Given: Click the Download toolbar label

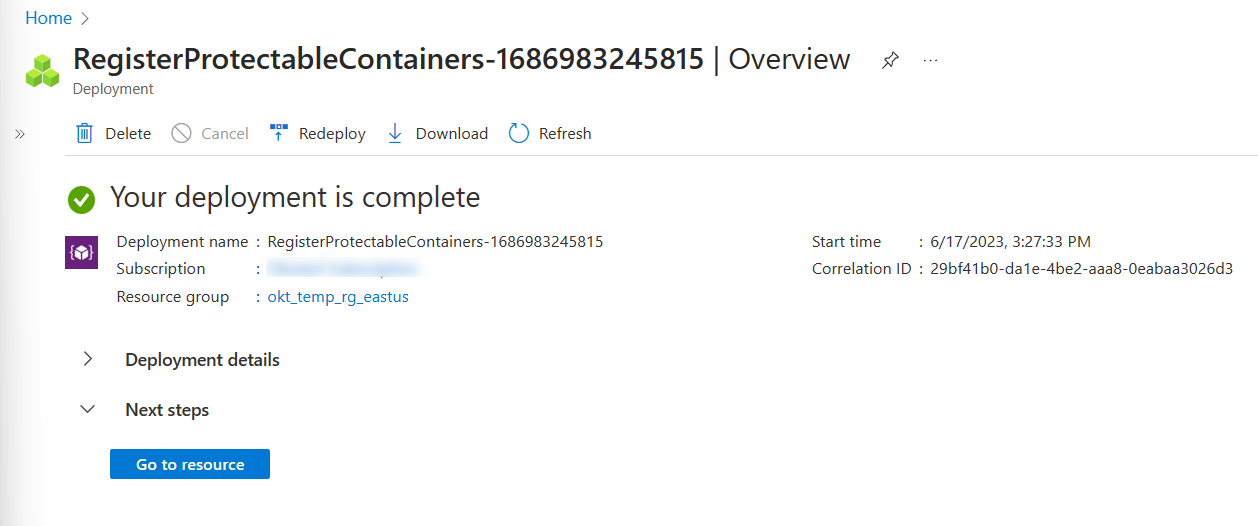Looking at the screenshot, I should coord(452,134).
